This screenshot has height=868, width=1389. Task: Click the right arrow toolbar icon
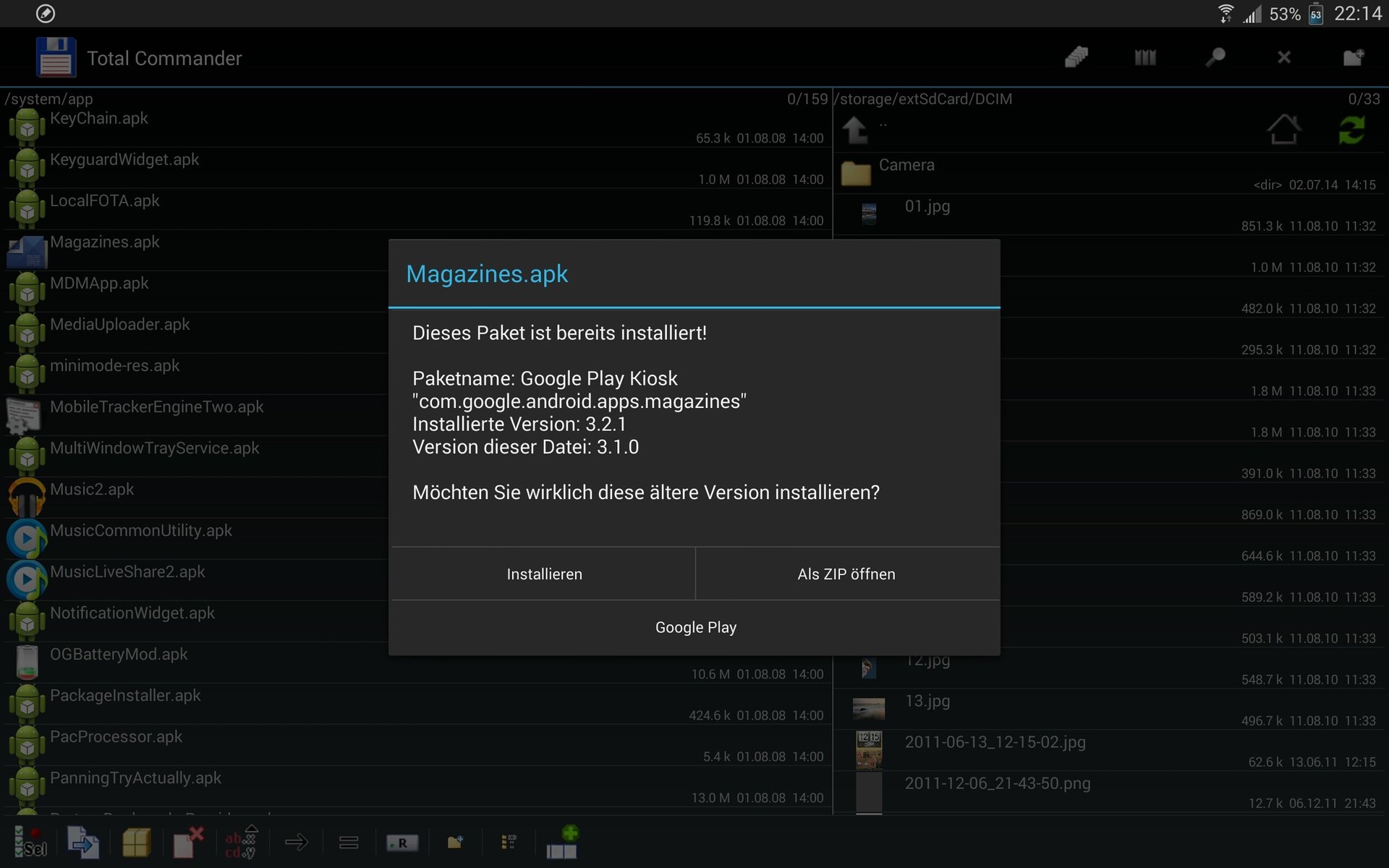(296, 843)
